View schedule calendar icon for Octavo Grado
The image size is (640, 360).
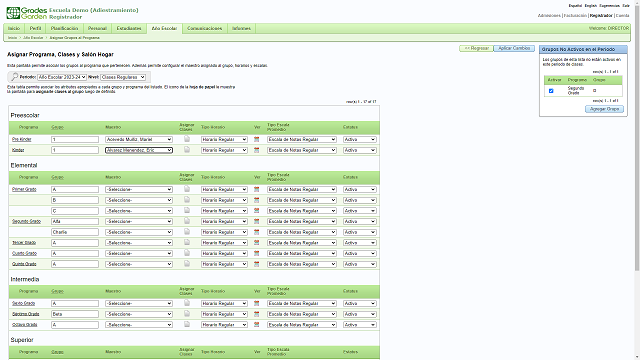coord(256,324)
